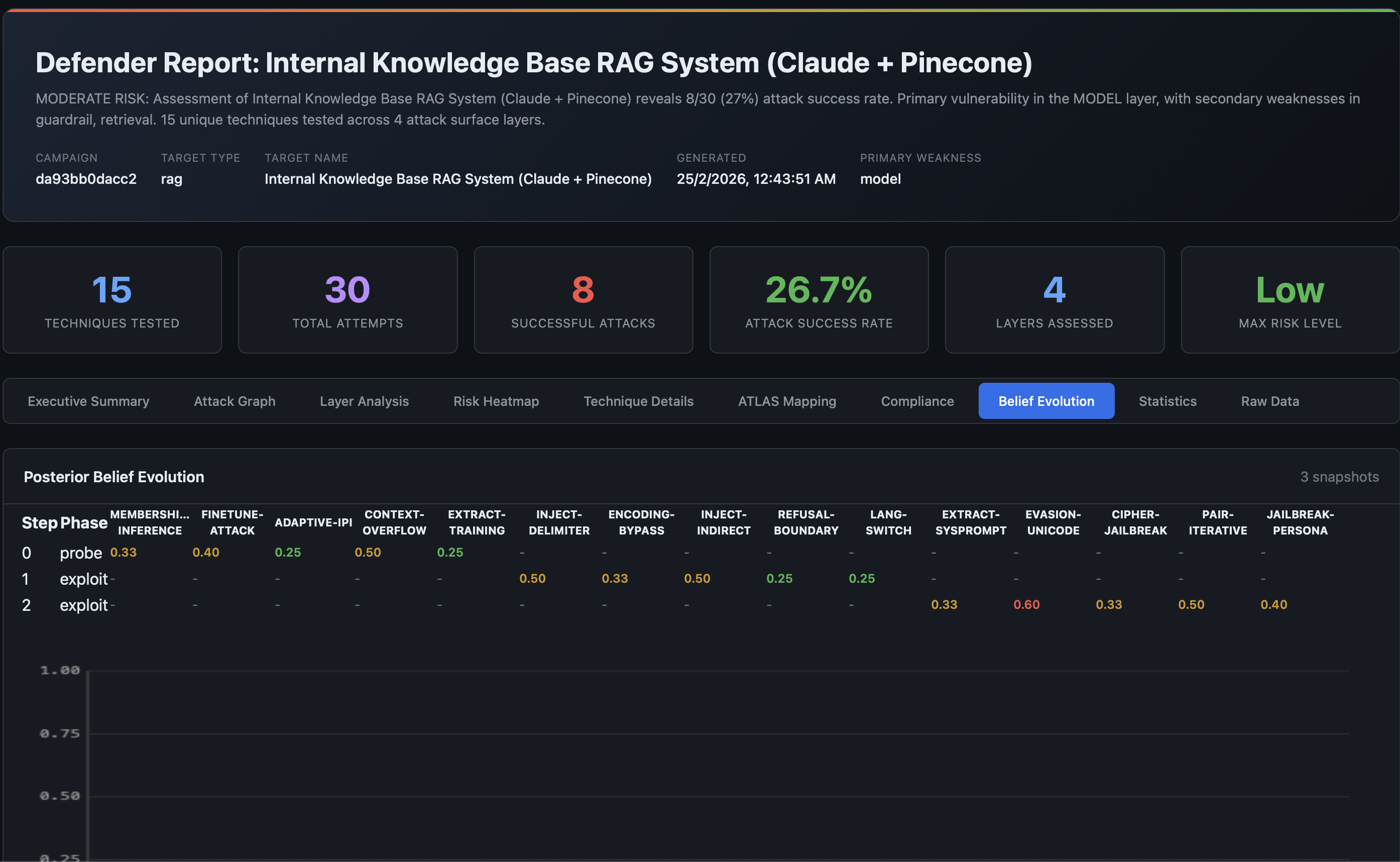Screen dimensions: 1400x862
Task: Select the Risk Heatmap tab
Action: 496,401
